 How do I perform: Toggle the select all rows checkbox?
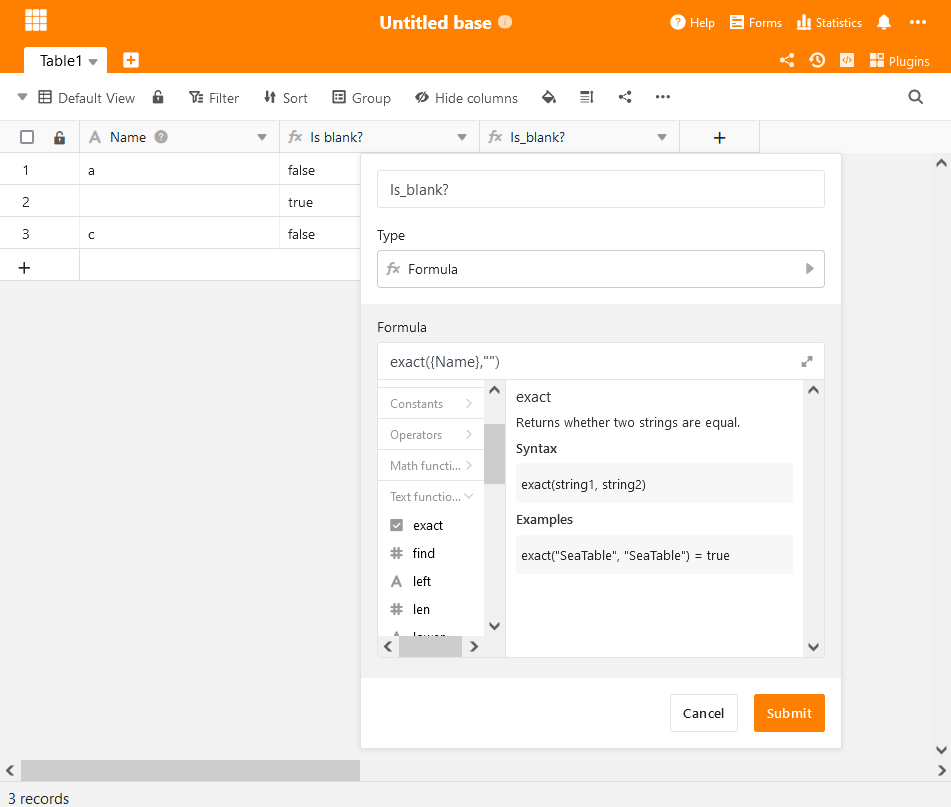[27, 137]
